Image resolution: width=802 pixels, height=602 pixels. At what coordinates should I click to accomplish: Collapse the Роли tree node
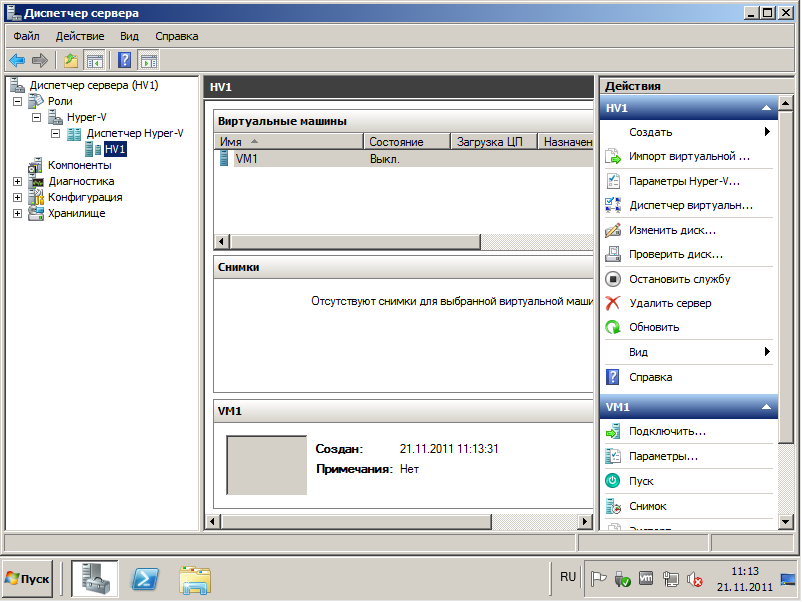18,102
